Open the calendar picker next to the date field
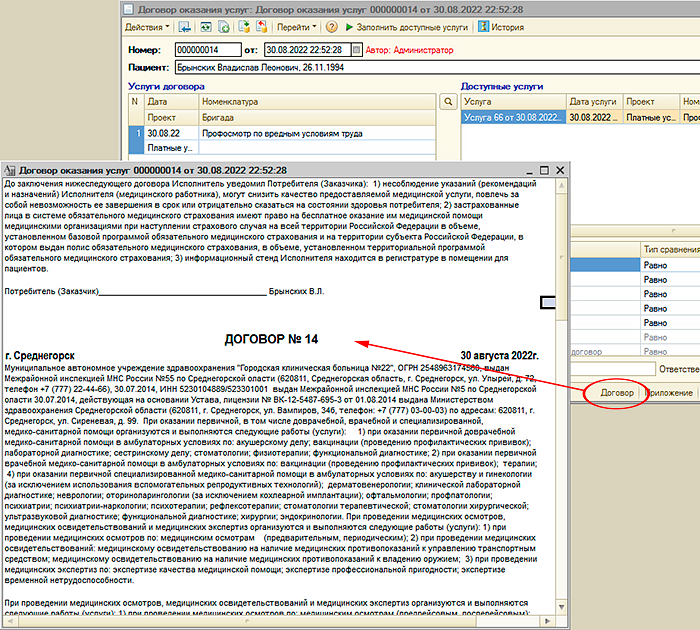Image resolution: width=700 pixels, height=630 pixels. [353, 49]
